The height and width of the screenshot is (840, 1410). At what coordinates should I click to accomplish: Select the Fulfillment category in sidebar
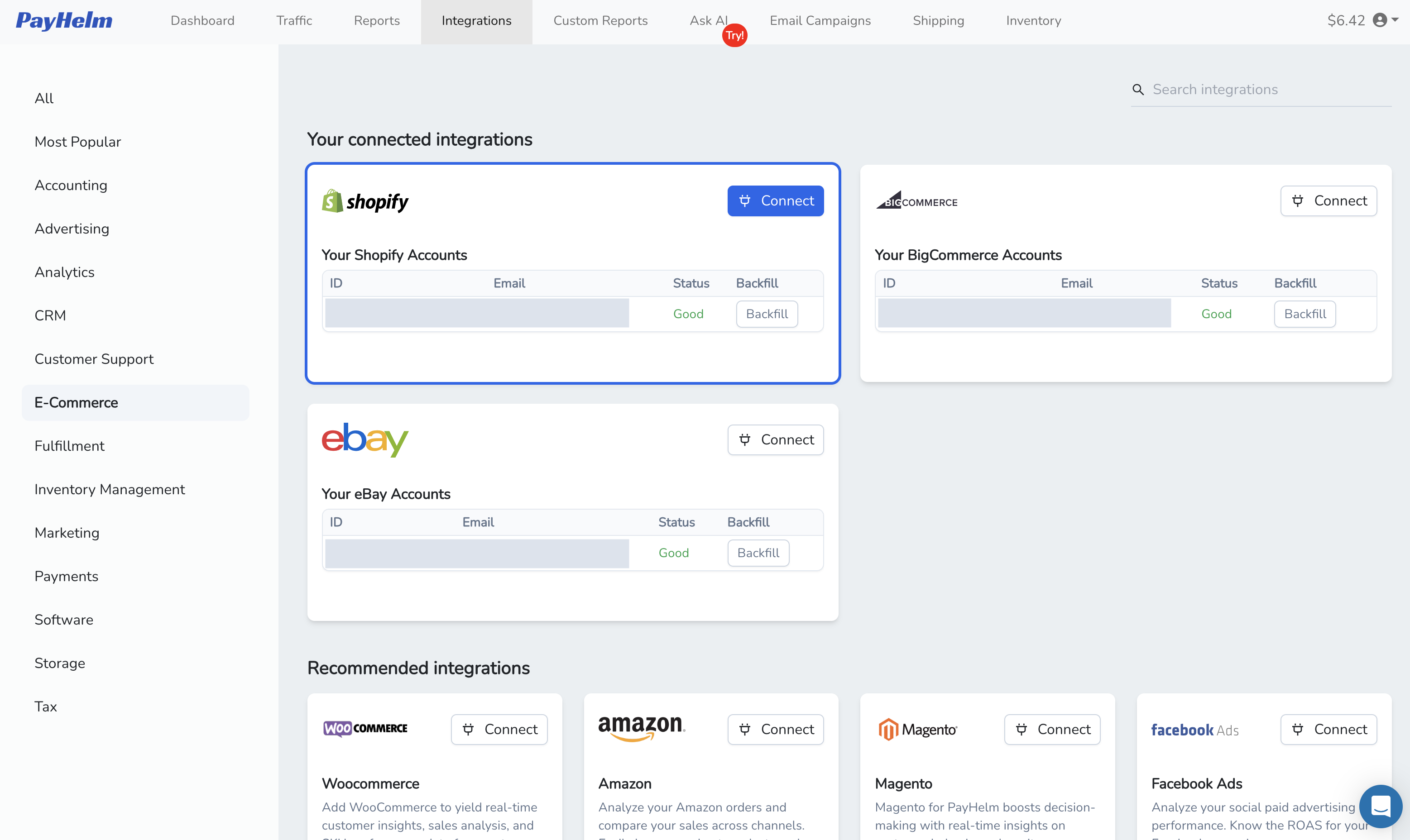coord(69,445)
